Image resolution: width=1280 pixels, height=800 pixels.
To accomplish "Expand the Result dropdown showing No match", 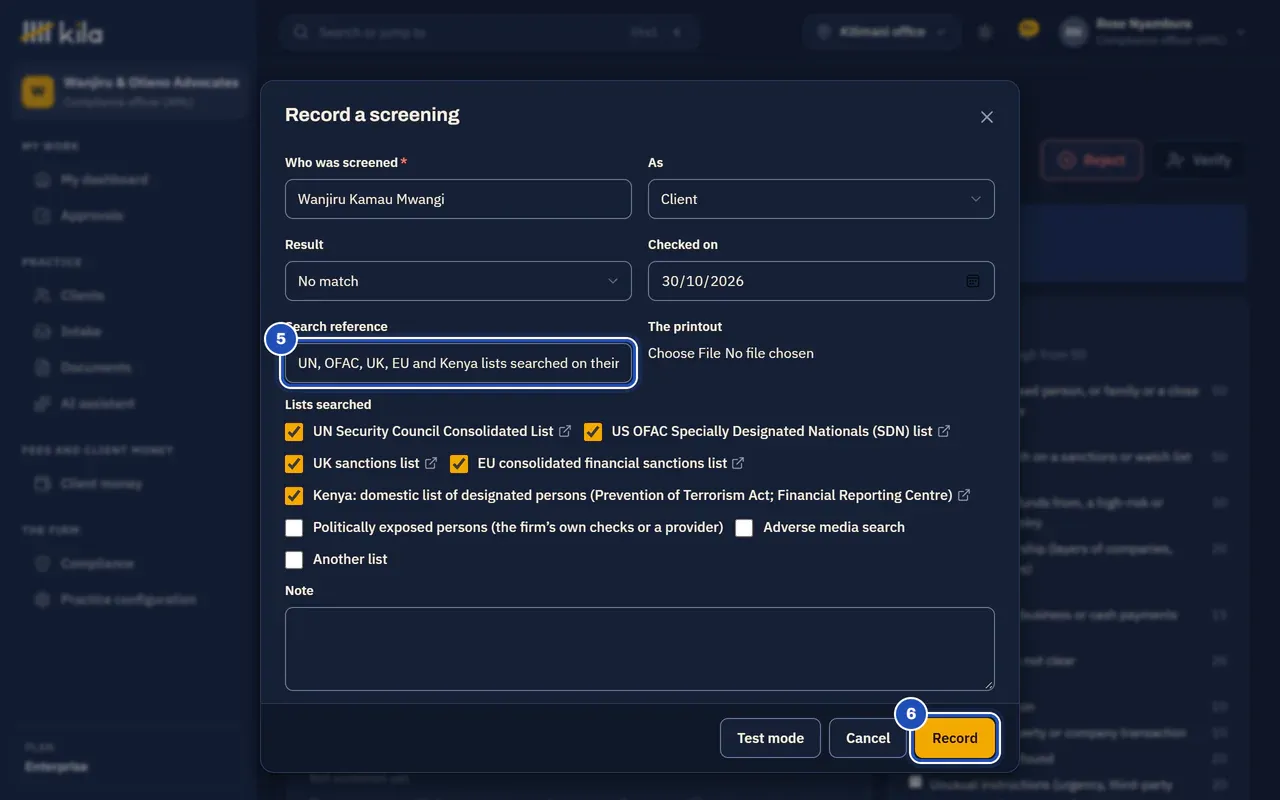I will click(x=458, y=281).
